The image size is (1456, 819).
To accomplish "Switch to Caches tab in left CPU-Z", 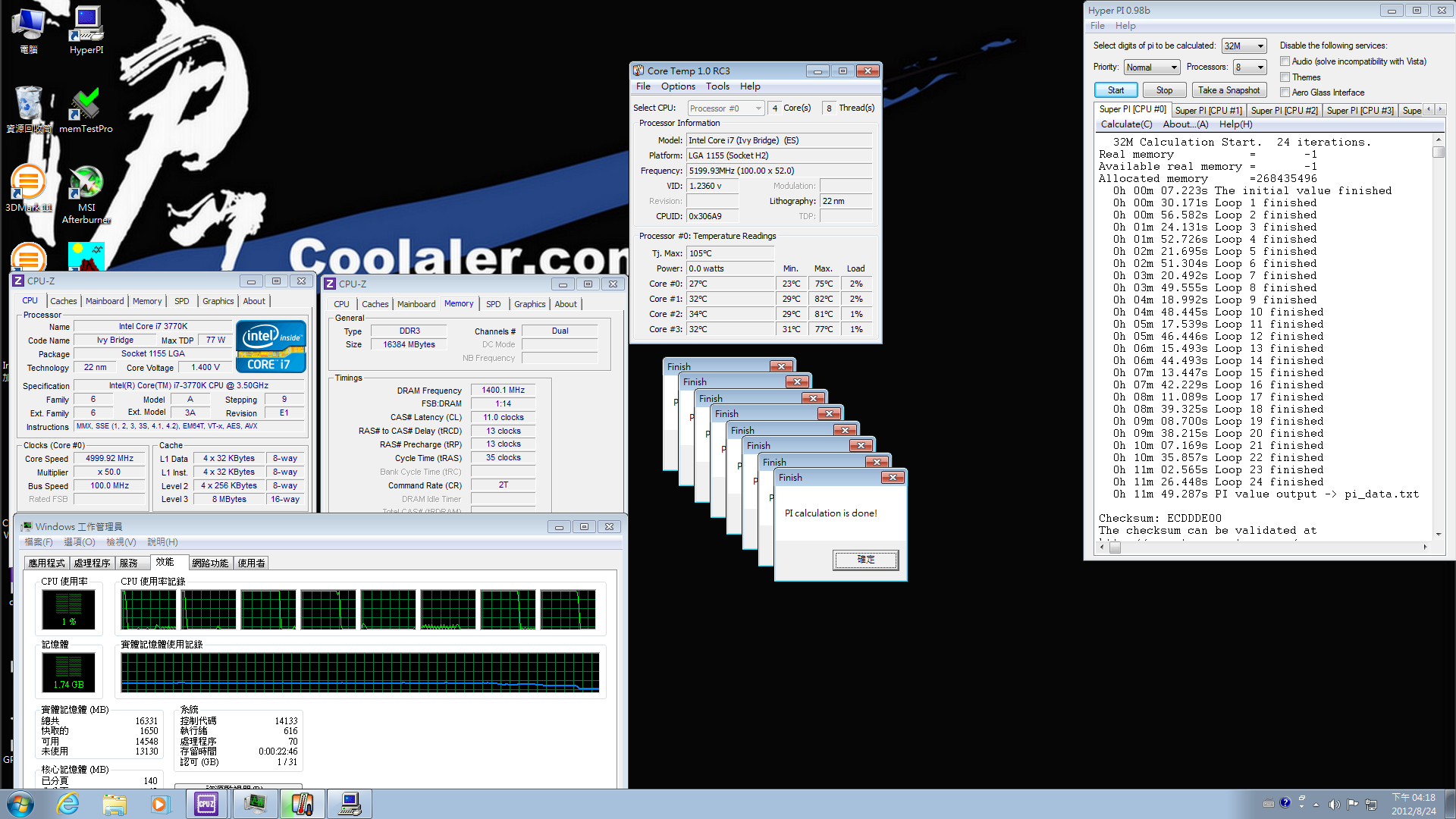I will pos(64,301).
